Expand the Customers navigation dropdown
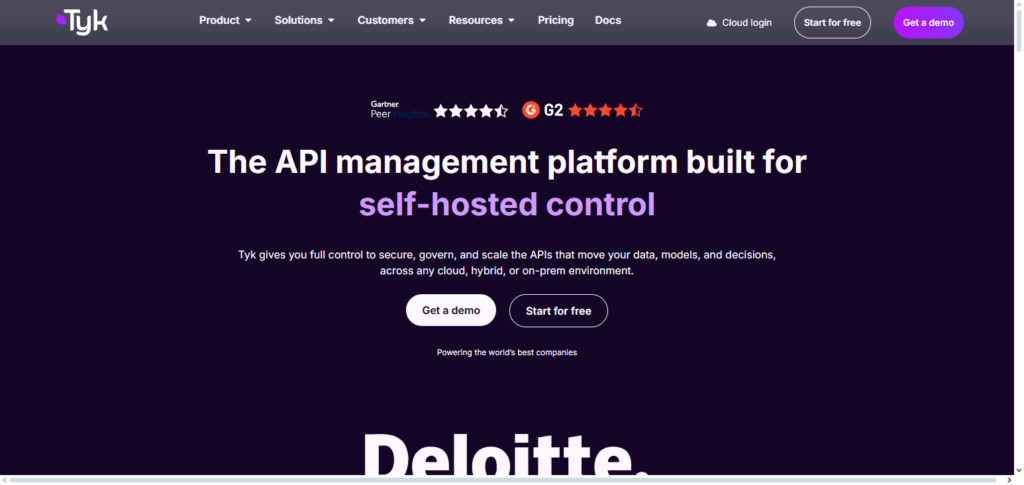Screen dimensions: 1024x485 [x=391, y=20]
